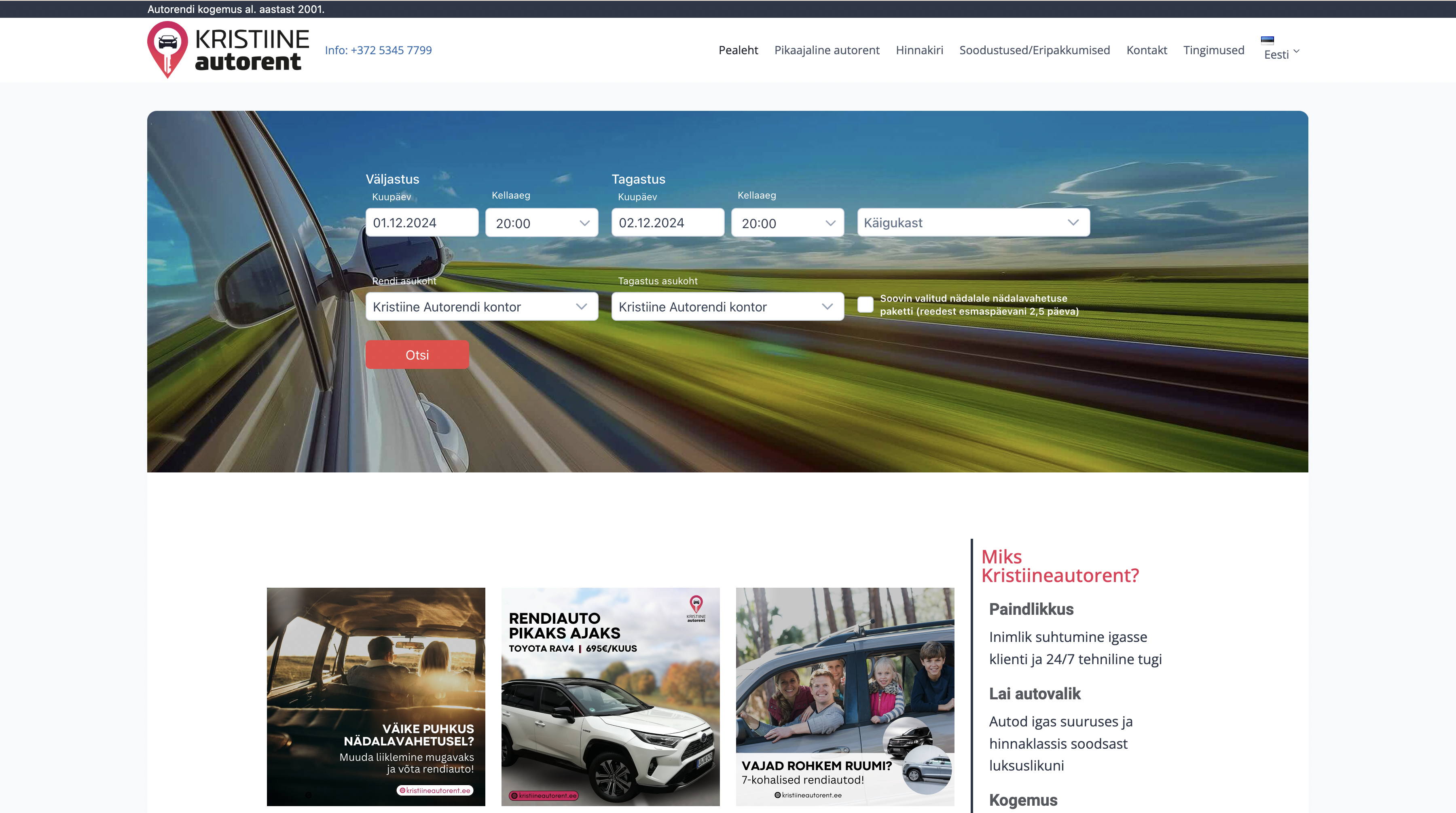Image resolution: width=1456 pixels, height=813 pixels.
Task: Click the Tagastus date field 02.12.2024
Action: point(667,222)
